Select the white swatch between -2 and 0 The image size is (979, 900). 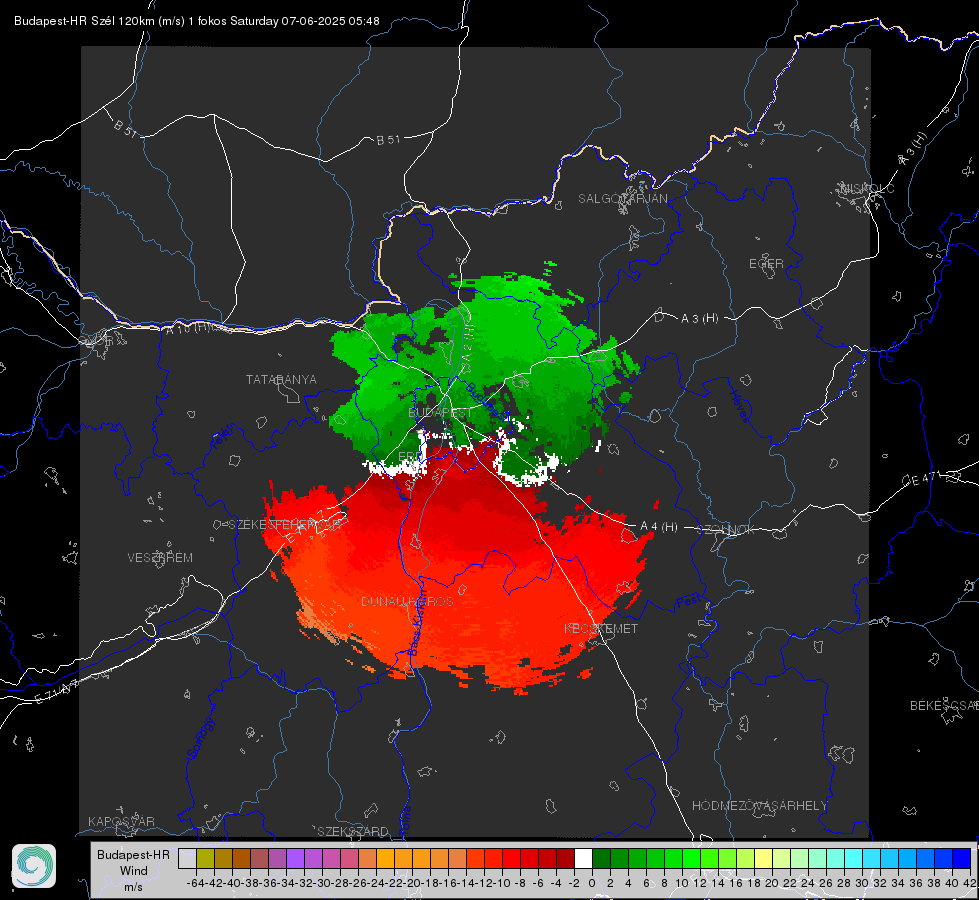point(583,859)
